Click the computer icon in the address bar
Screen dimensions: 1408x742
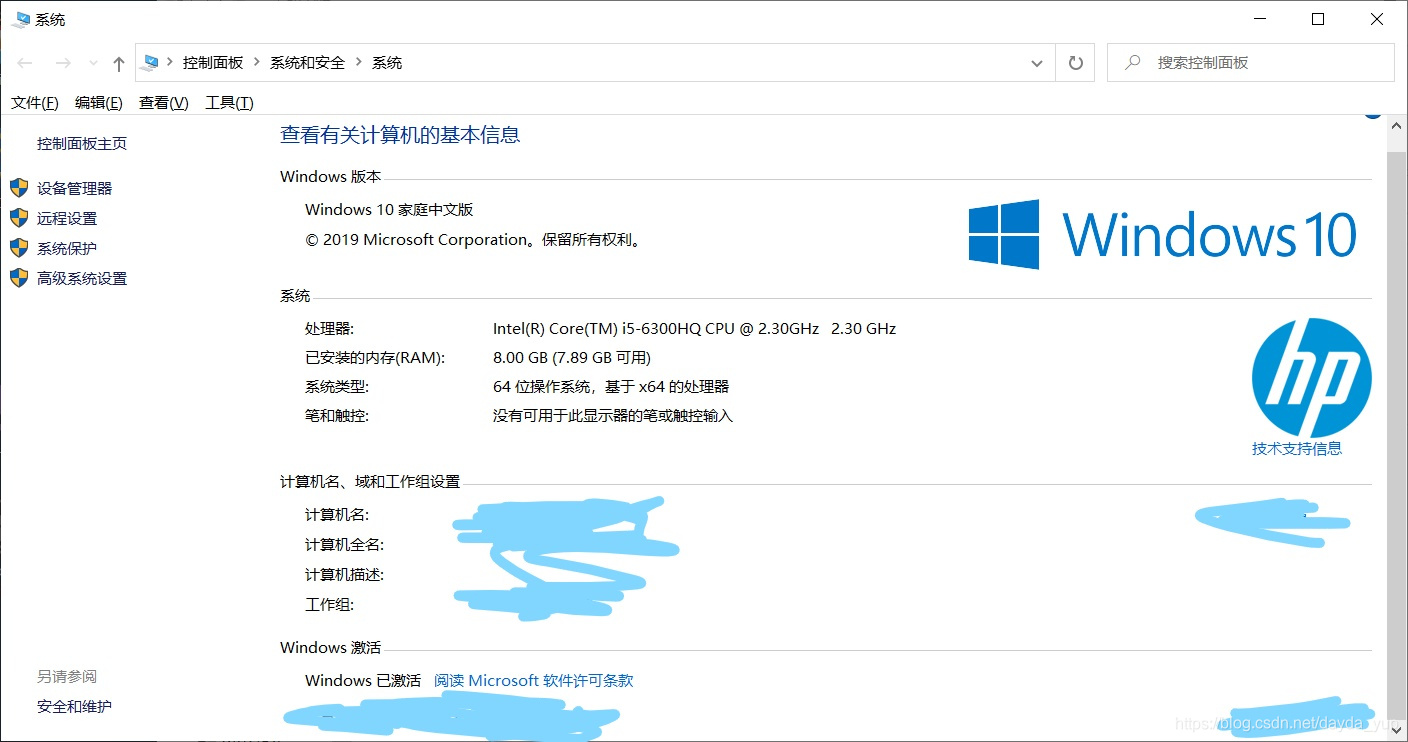click(x=150, y=62)
